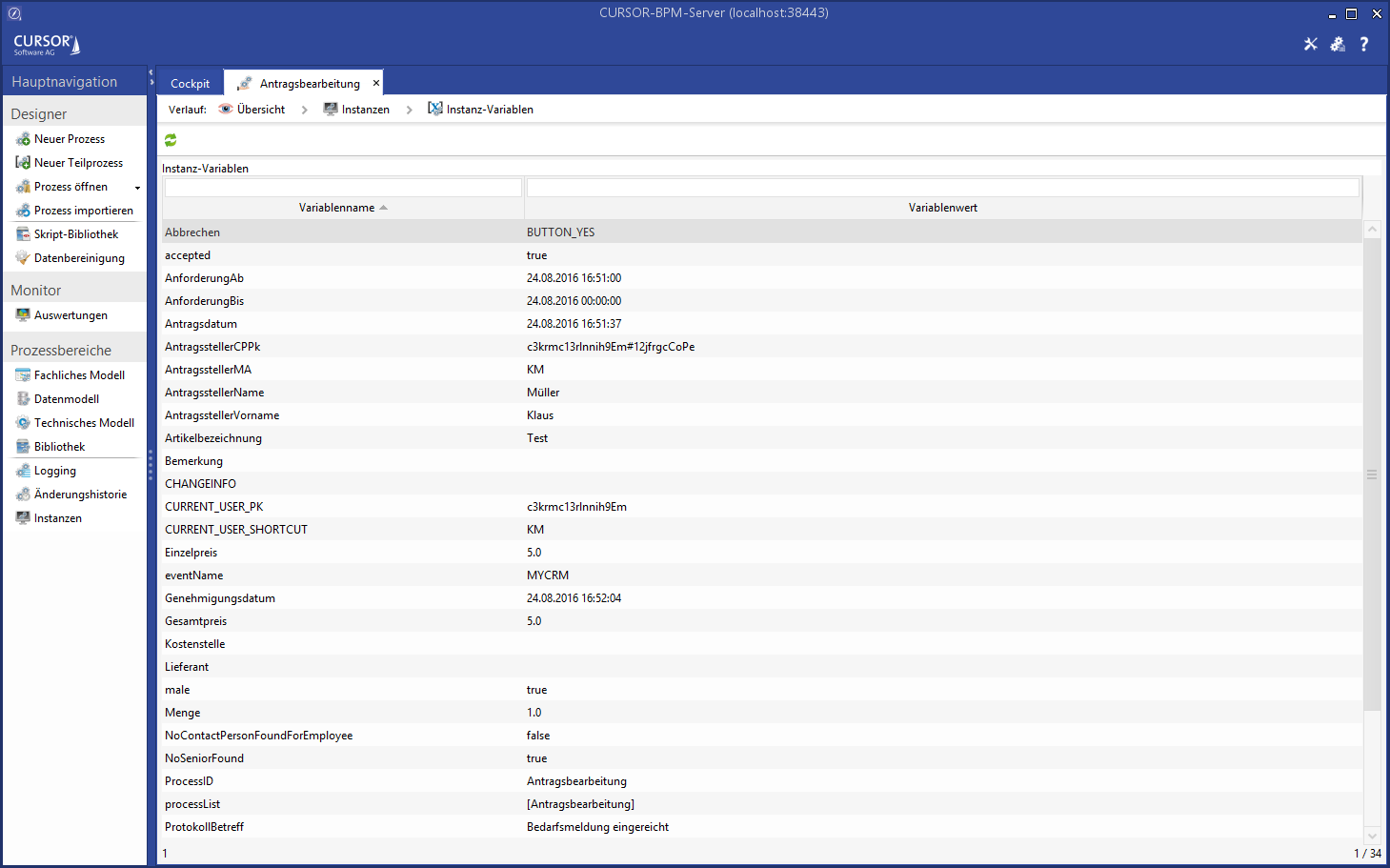Click the vertical scrollbar in variables table
This screenshot has width=1390, height=868.
(1372, 474)
